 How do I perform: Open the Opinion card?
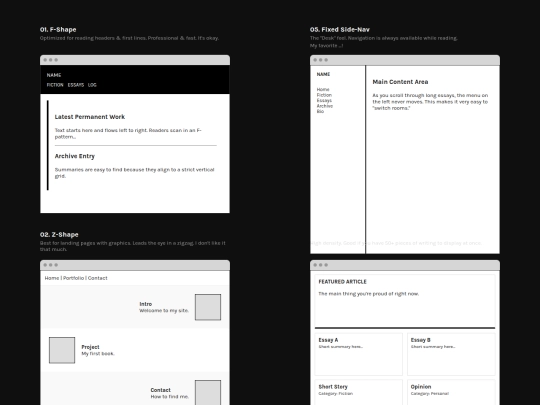451,392
